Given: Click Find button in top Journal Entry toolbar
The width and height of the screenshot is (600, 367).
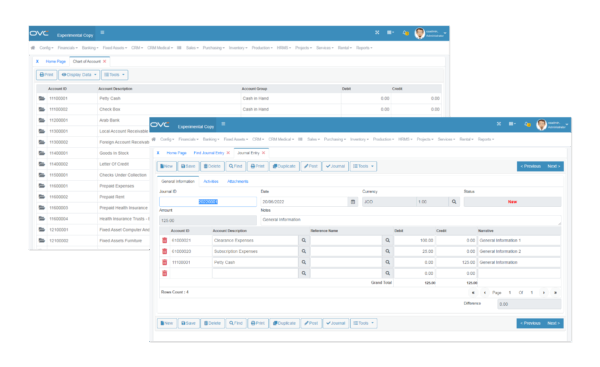Looking at the screenshot, I should coord(236,166).
